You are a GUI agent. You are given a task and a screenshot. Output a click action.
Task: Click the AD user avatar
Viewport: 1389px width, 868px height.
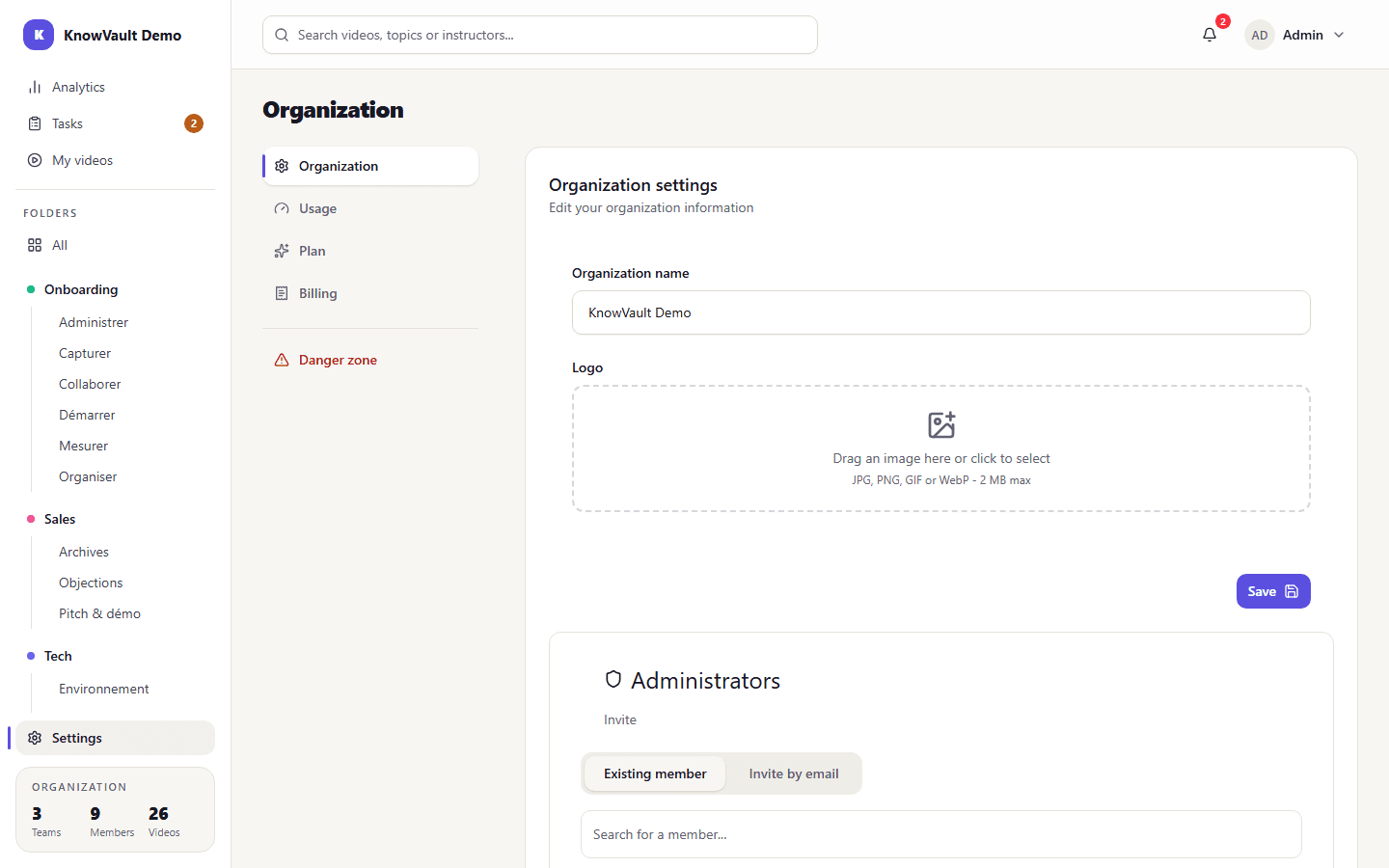tap(1260, 35)
